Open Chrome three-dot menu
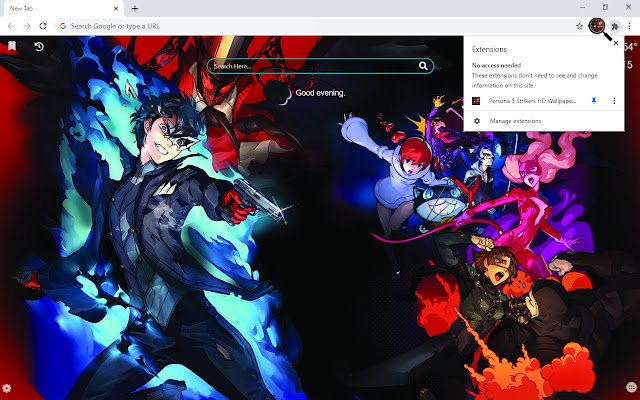 [x=629, y=27]
